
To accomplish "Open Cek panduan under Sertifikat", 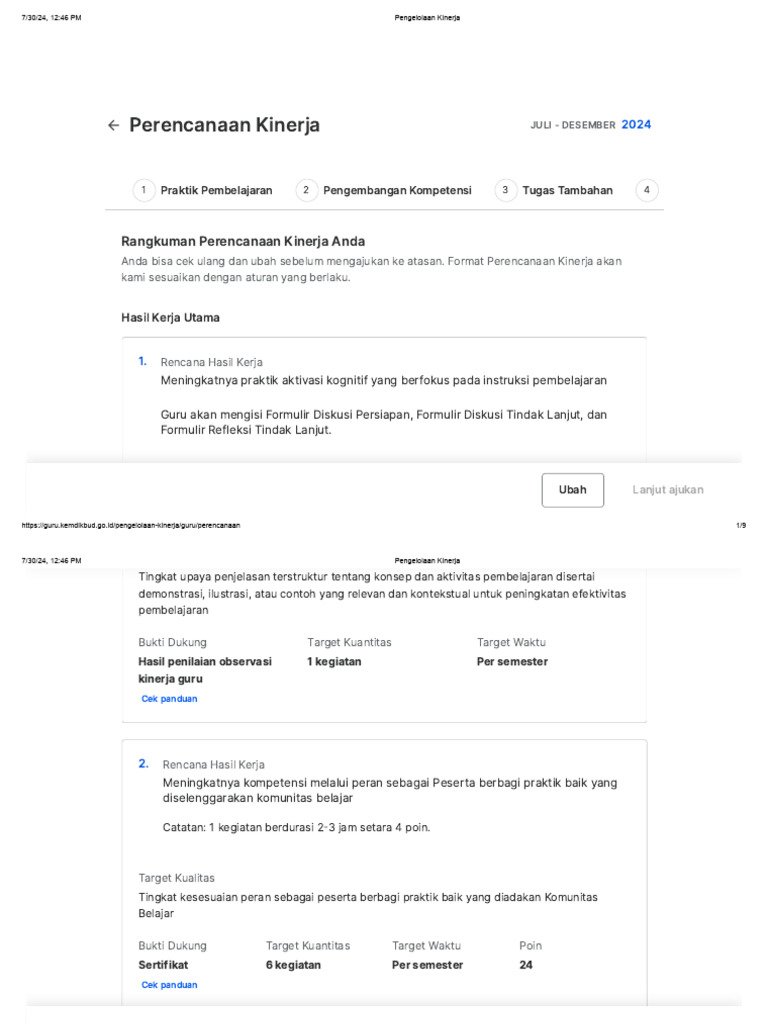I will point(169,985).
